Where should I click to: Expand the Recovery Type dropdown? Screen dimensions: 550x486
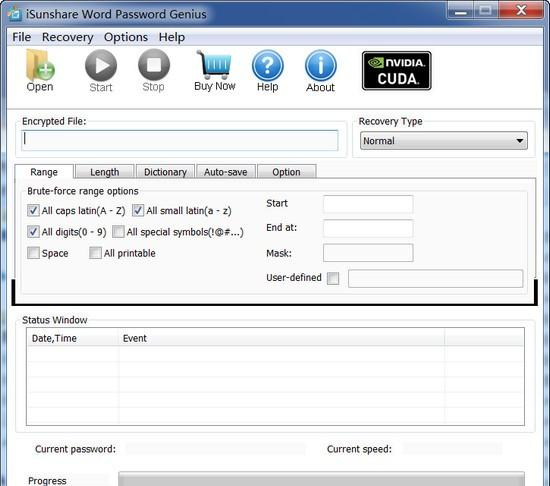click(x=444, y=141)
